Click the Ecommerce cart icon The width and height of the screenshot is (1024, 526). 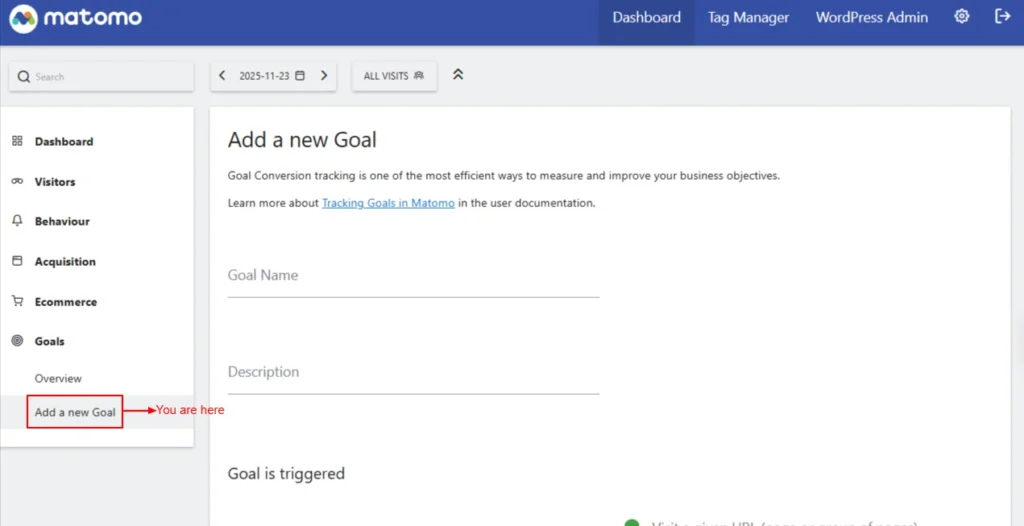(x=17, y=301)
